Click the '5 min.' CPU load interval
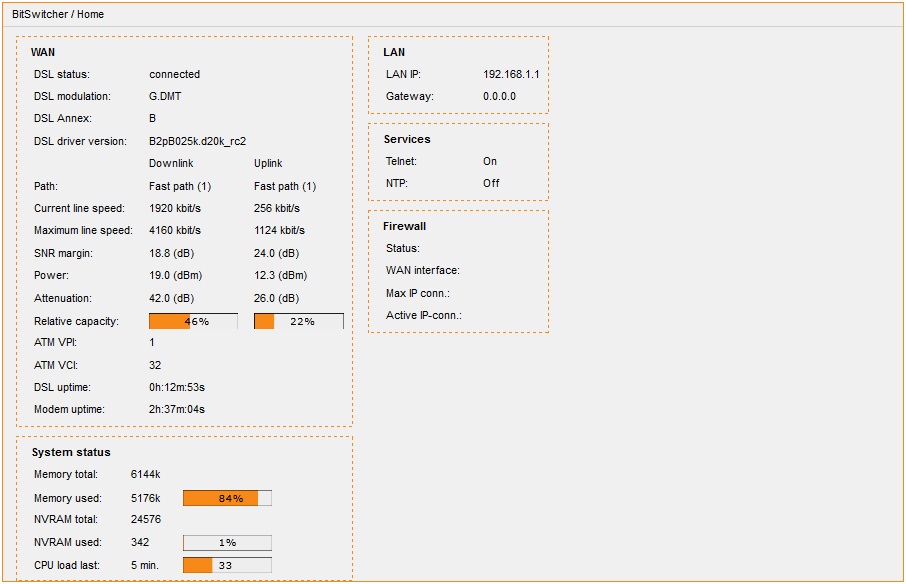Viewport: 906px width, 584px height. click(x=144, y=565)
